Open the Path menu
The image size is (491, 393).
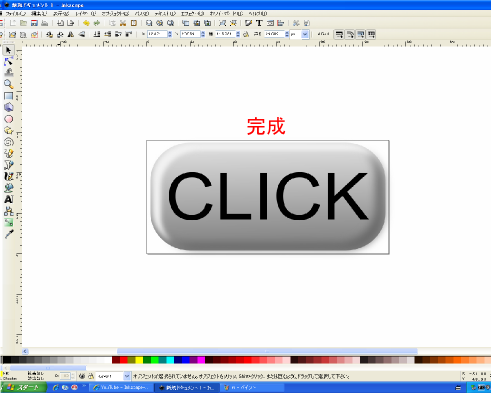pyautogui.click(x=142, y=14)
